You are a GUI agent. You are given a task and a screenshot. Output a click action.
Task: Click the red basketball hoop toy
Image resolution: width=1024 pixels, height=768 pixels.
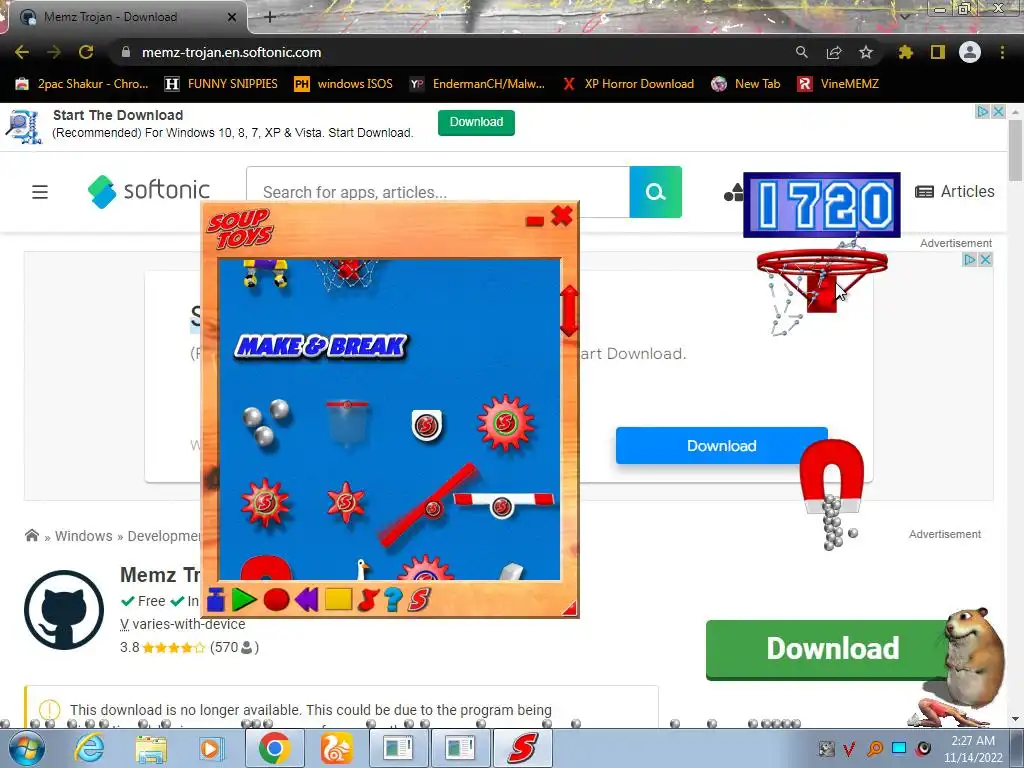pos(822,281)
